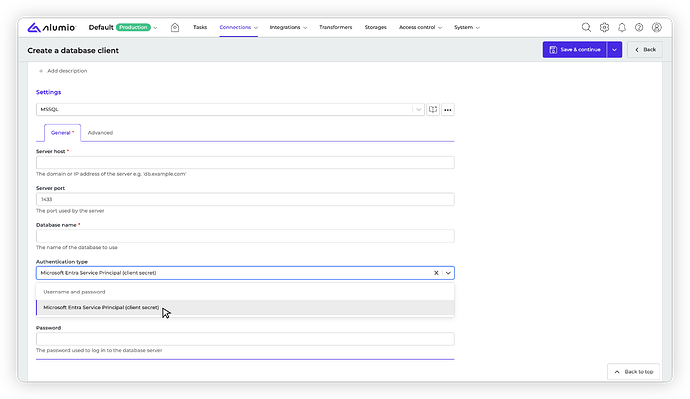Viewport: 690px width, 399px height.
Task: Focus the Database name input field
Action: (245, 236)
